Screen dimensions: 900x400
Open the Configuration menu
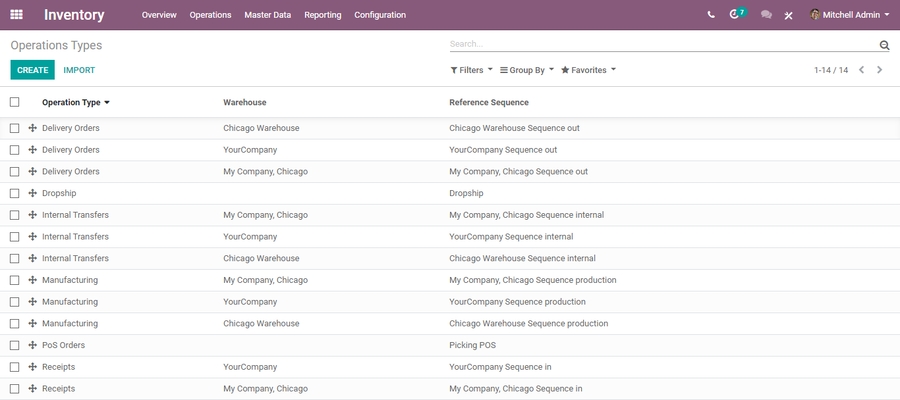click(x=380, y=15)
